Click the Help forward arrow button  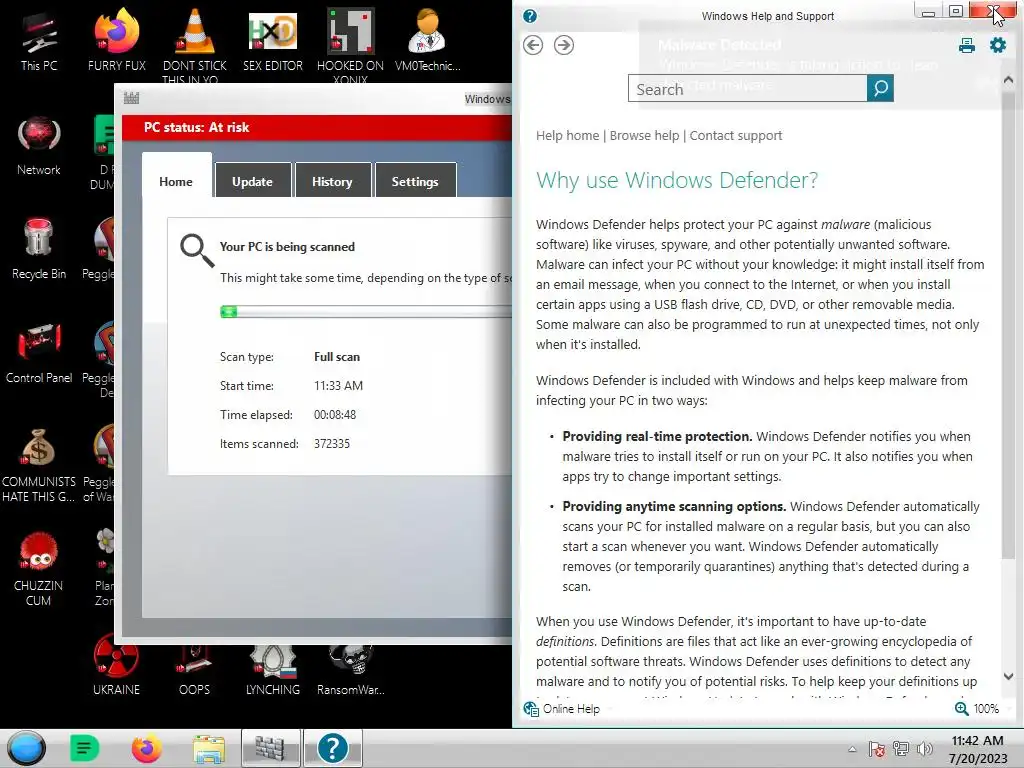click(564, 45)
